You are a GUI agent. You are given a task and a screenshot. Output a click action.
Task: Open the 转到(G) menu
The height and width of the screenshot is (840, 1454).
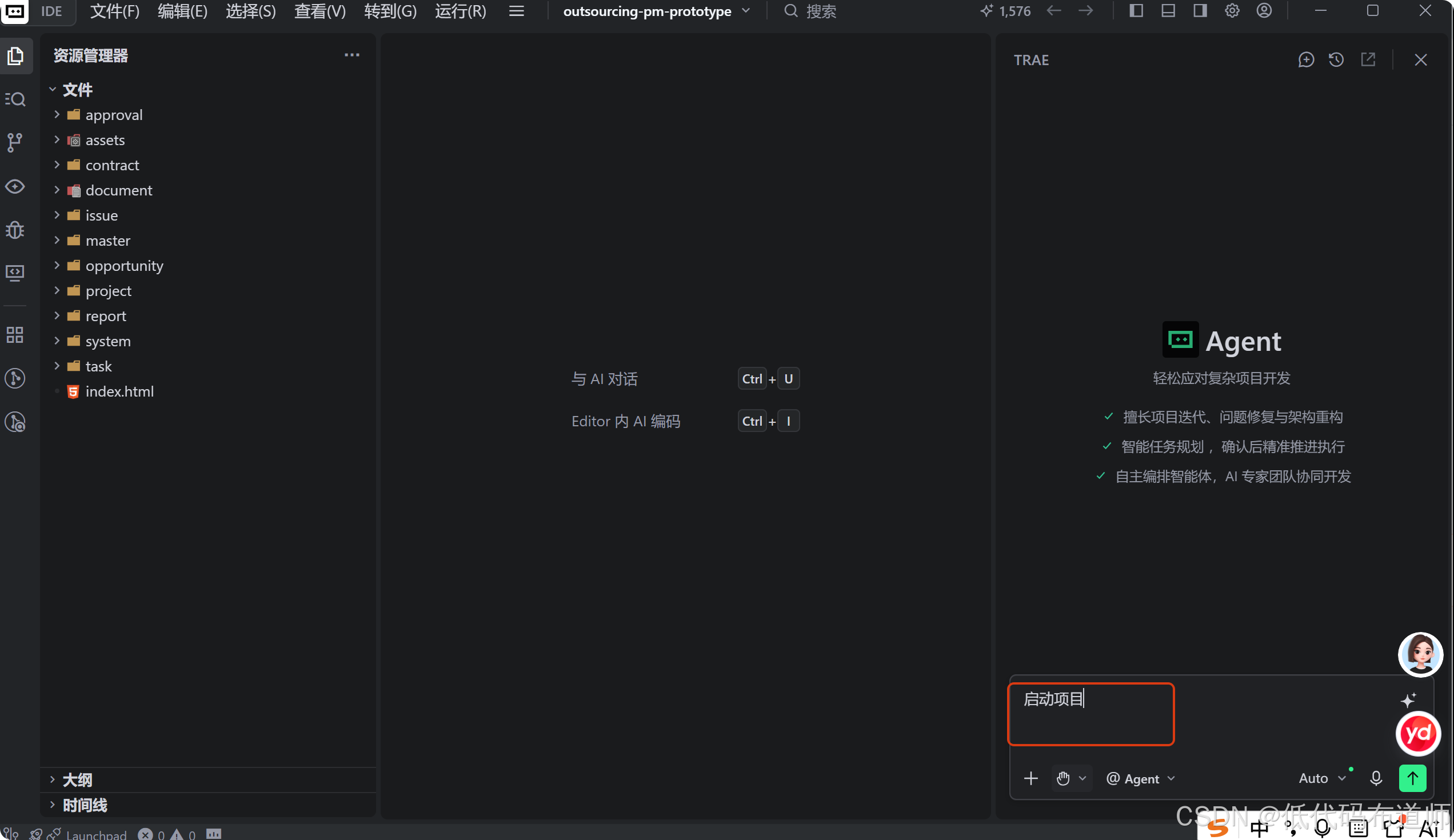(390, 11)
